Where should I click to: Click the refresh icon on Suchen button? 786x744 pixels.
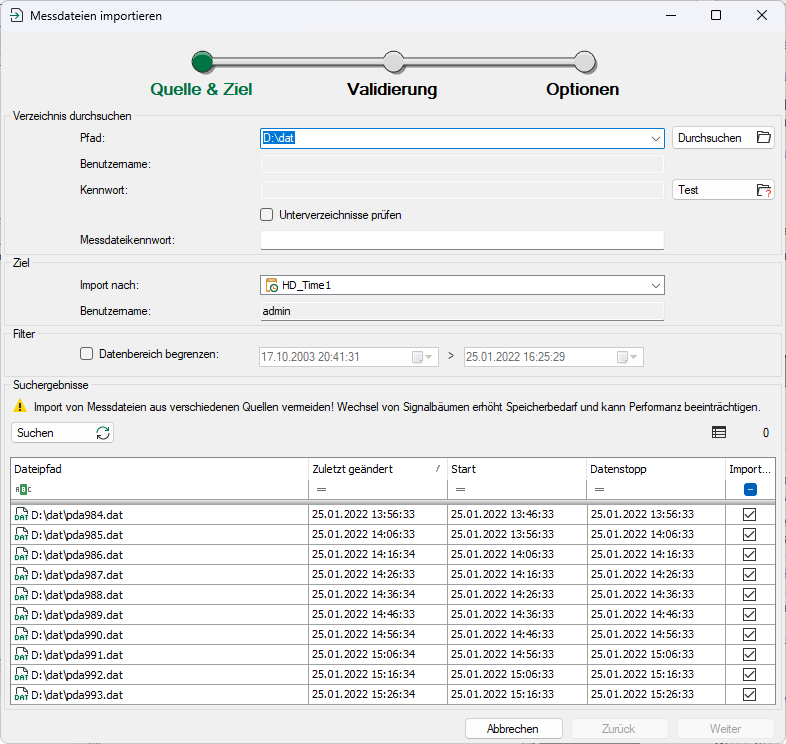[x=102, y=433]
